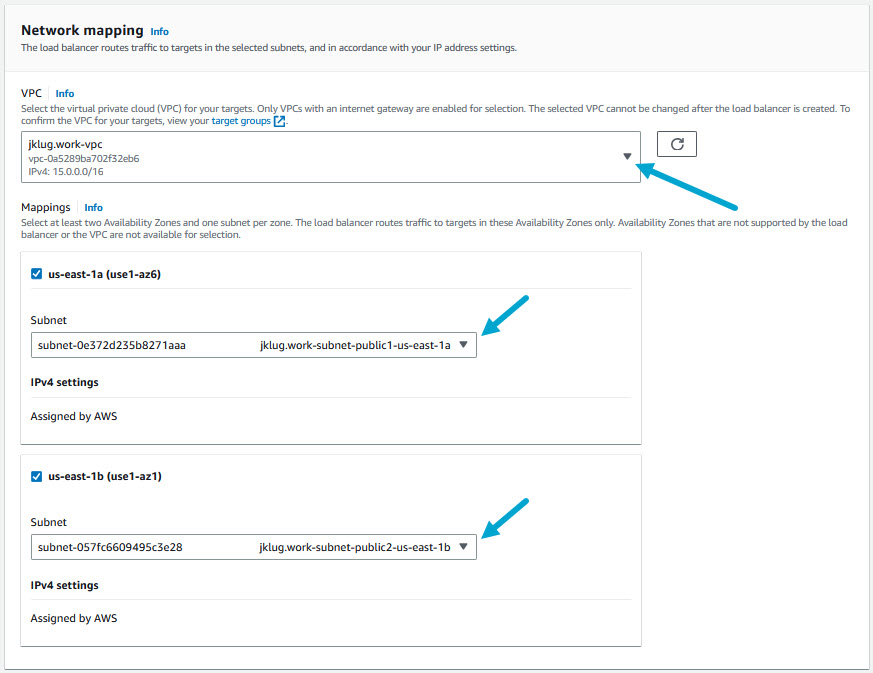Uncheck the us-east-1a availability zone checkbox
Screen dimensions: 873x673
(x=37, y=274)
